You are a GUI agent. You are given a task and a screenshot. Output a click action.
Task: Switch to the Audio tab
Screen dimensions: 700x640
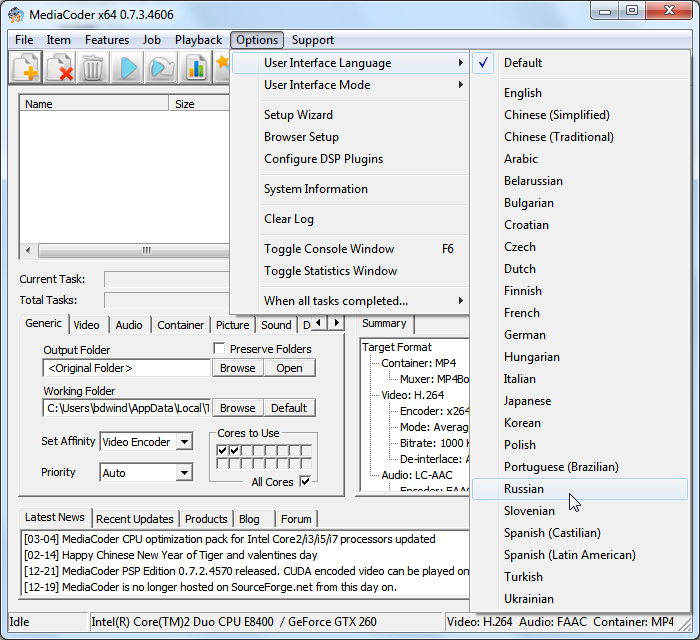(129, 325)
